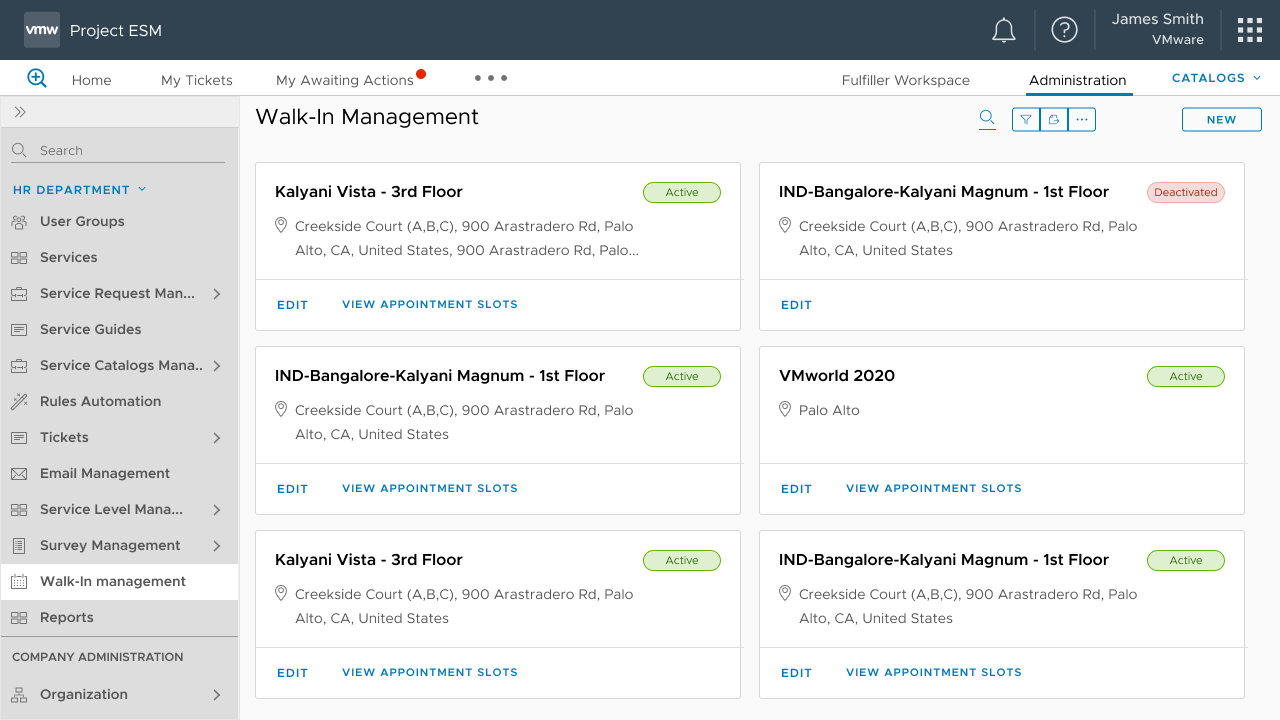Click the sidebar Search input field
Viewport: 1280px width, 720px height.
tap(128, 151)
